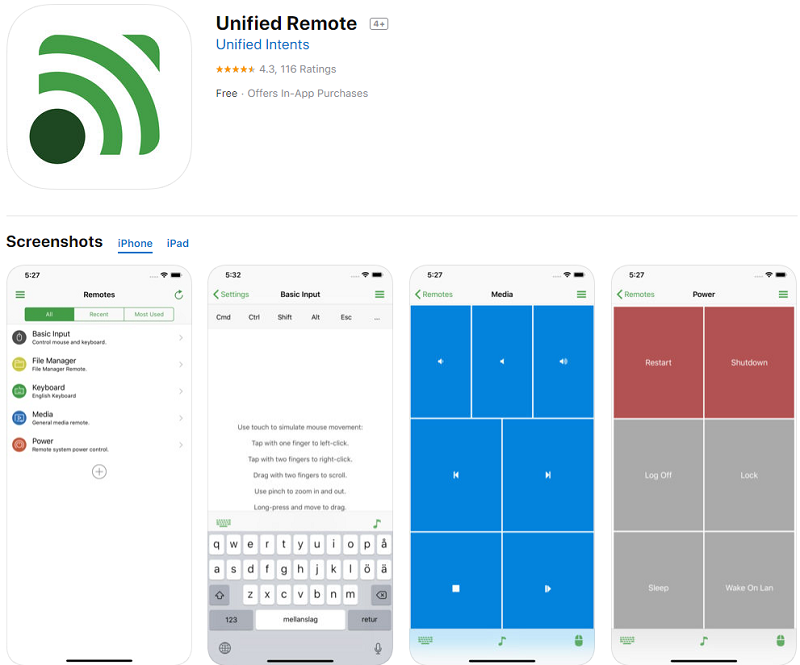Switch keyboard to 123 numbers layout
This screenshot has height=665, width=800.
(231, 620)
